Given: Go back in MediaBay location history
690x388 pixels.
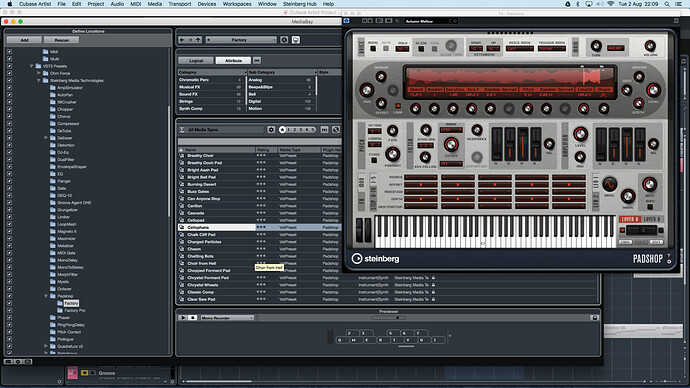Looking at the screenshot, I should (182, 40).
